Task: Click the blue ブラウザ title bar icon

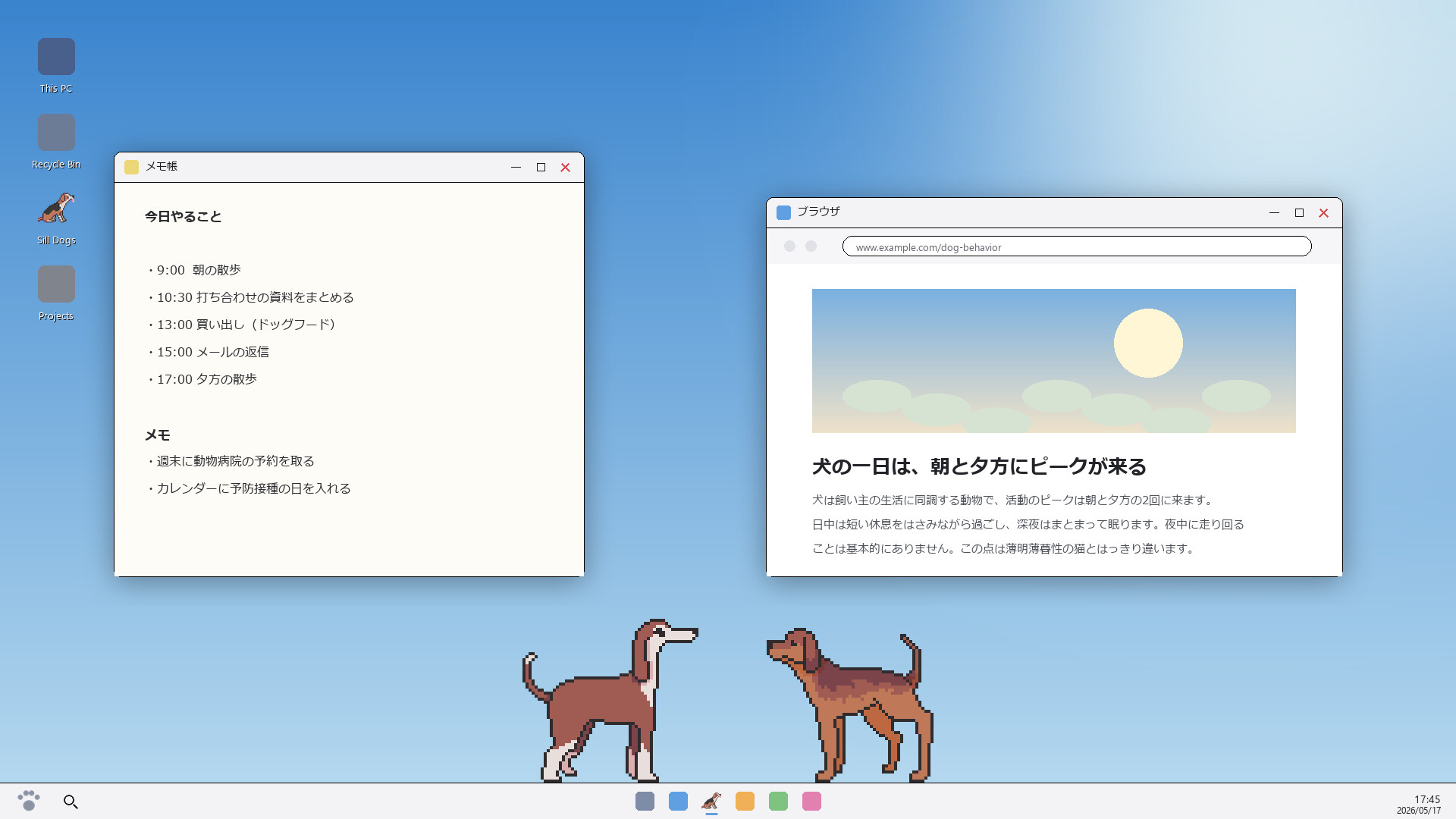Action: [x=783, y=212]
